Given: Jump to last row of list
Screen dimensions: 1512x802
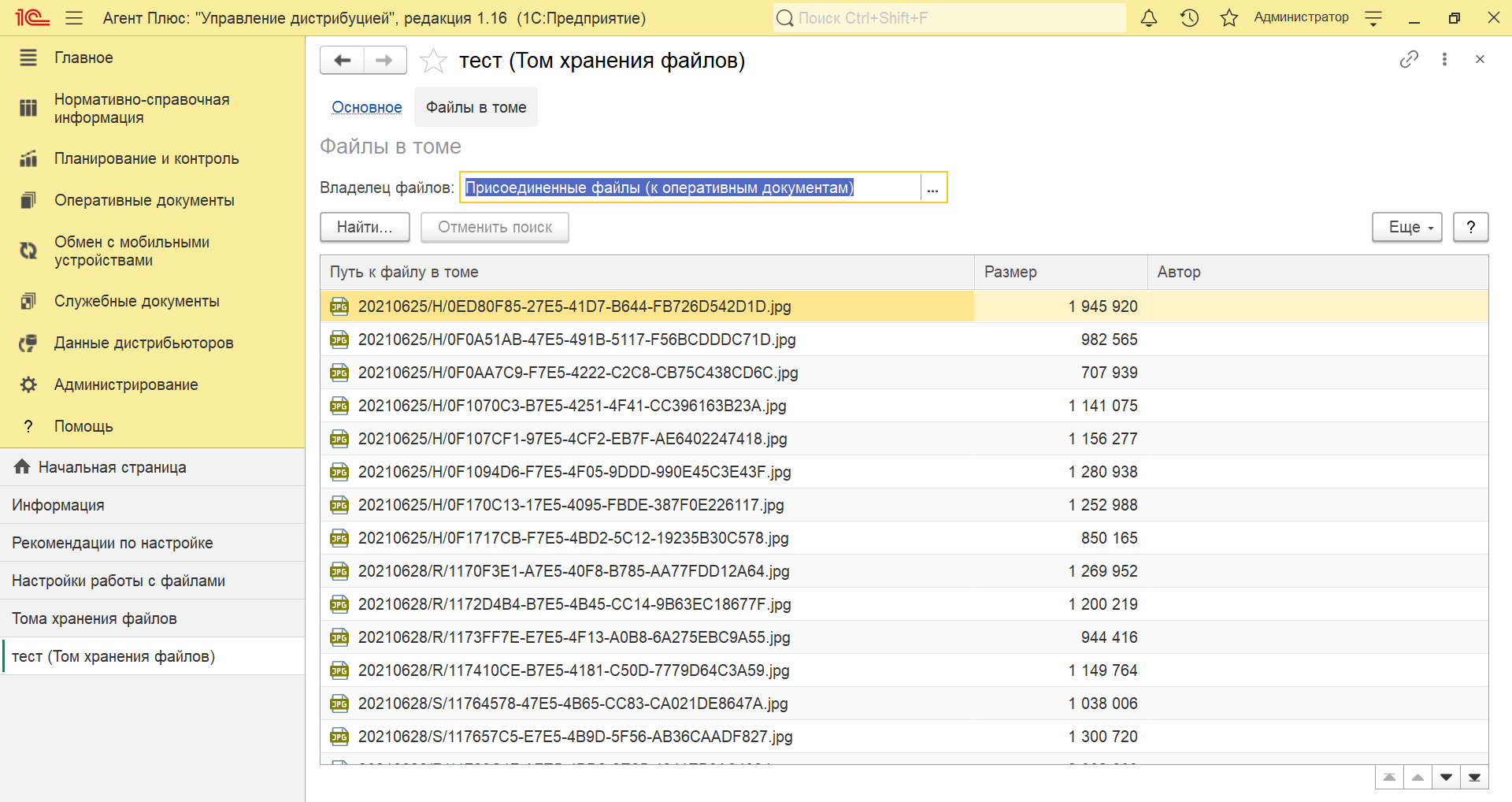Looking at the screenshot, I should 1474,778.
